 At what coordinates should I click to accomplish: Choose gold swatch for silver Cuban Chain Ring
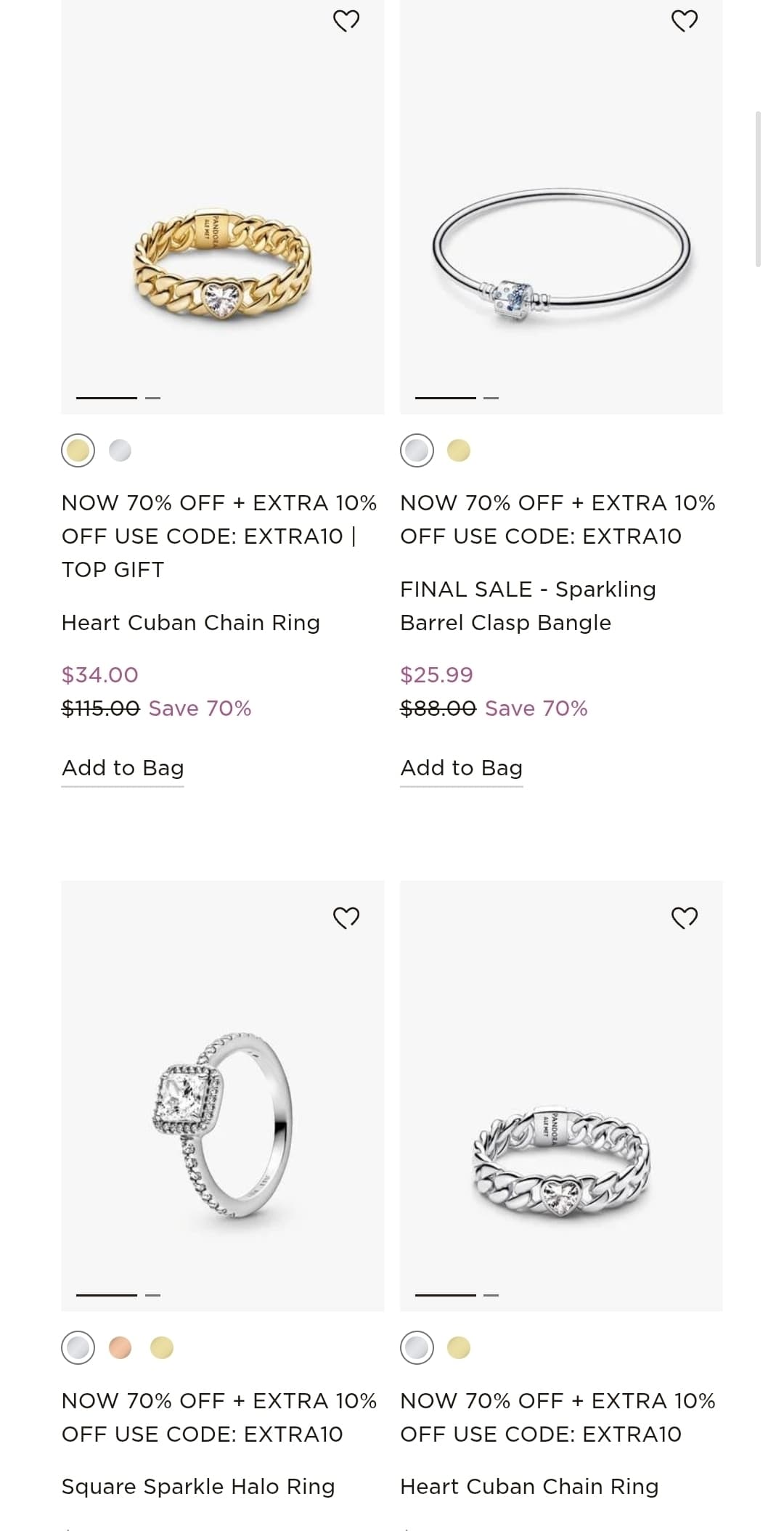click(x=459, y=1348)
